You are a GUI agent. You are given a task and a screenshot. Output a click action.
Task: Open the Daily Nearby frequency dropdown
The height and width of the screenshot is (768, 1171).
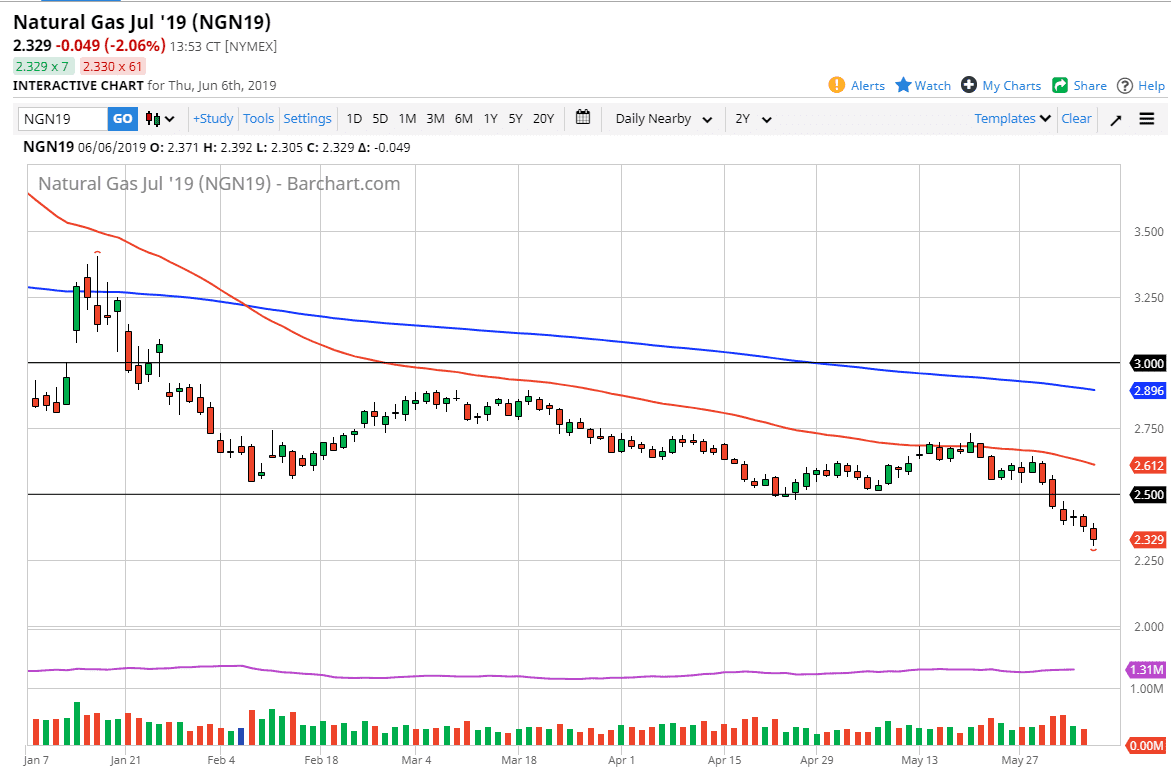click(664, 119)
